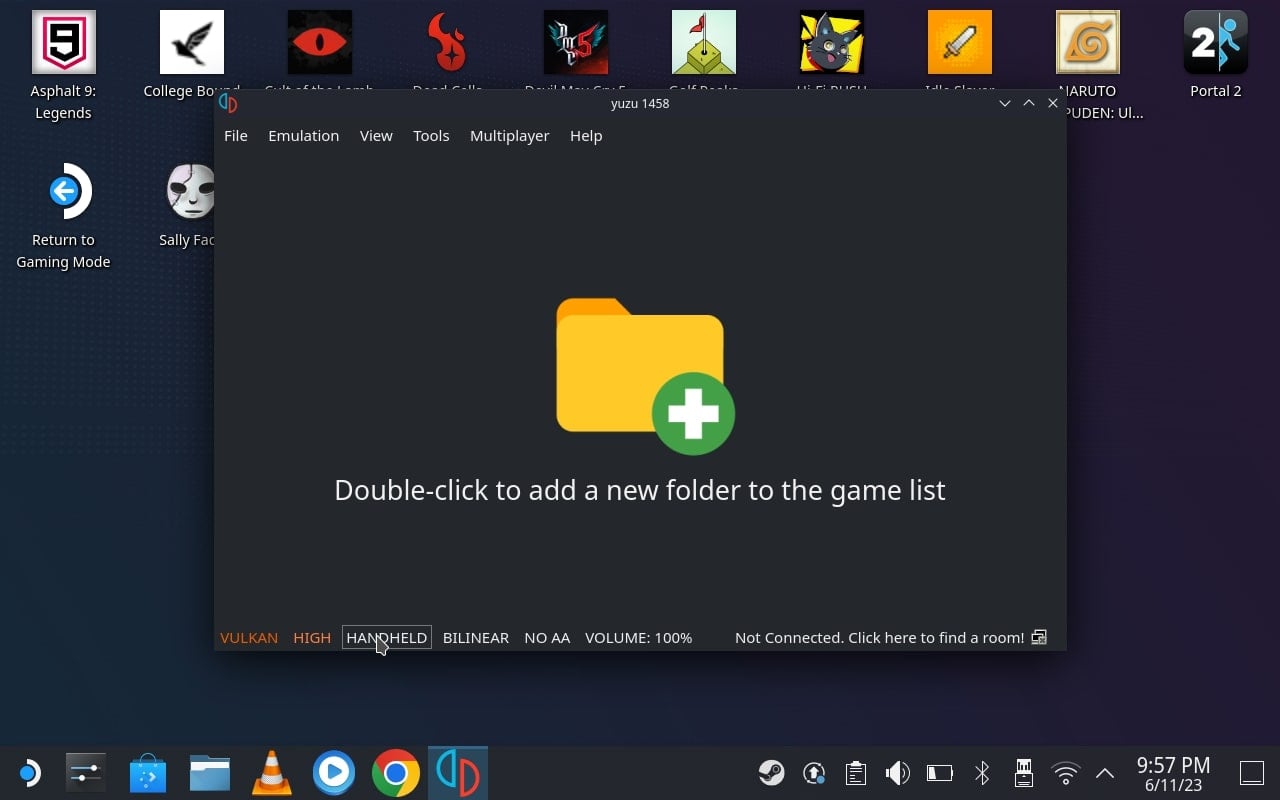
Task: Change the NO AA anti-aliasing setting
Action: [547, 637]
